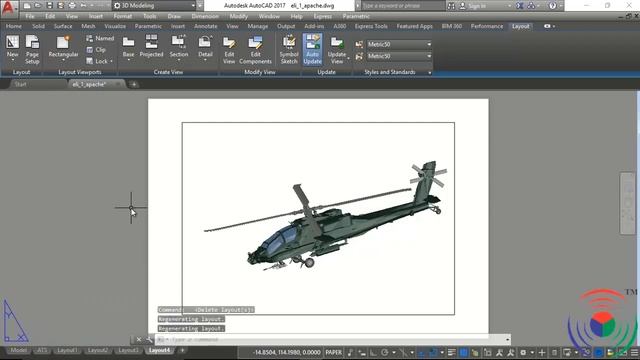Select the Layout1 tab
Viewport: 640px width, 360px height.
67,350
